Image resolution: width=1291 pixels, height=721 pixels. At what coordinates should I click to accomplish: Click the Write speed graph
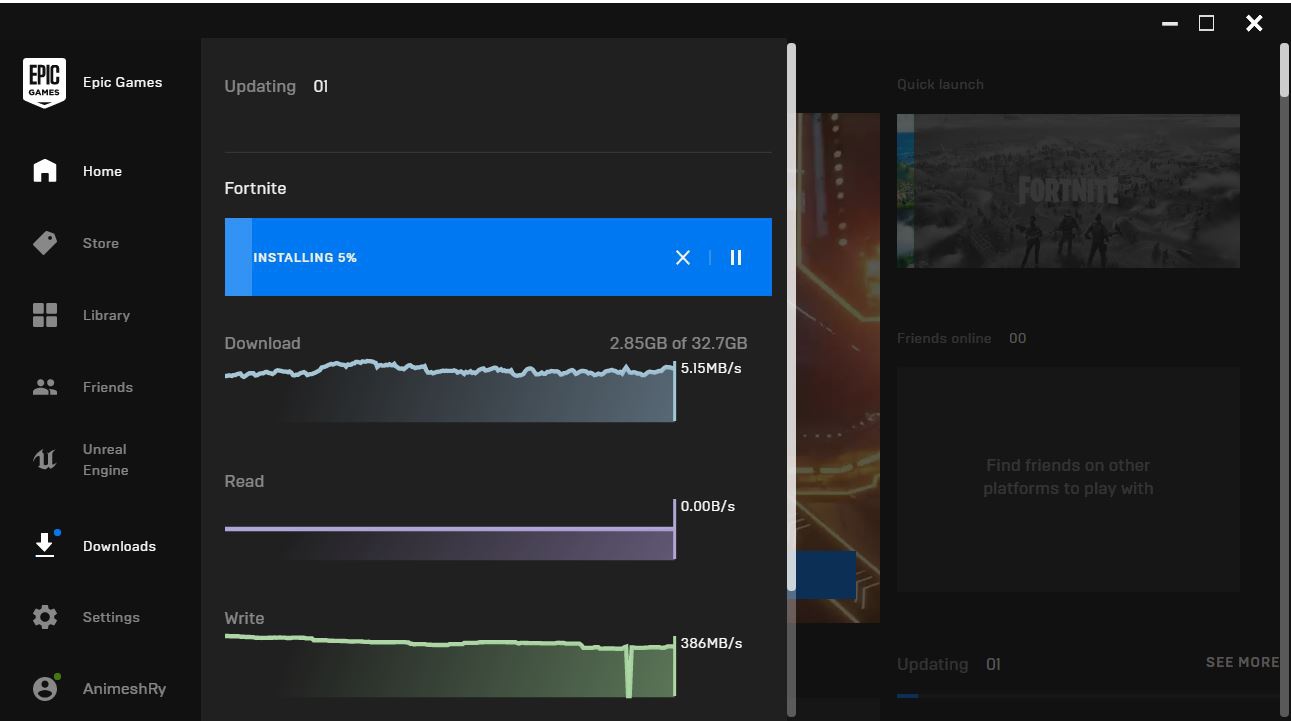[450, 665]
